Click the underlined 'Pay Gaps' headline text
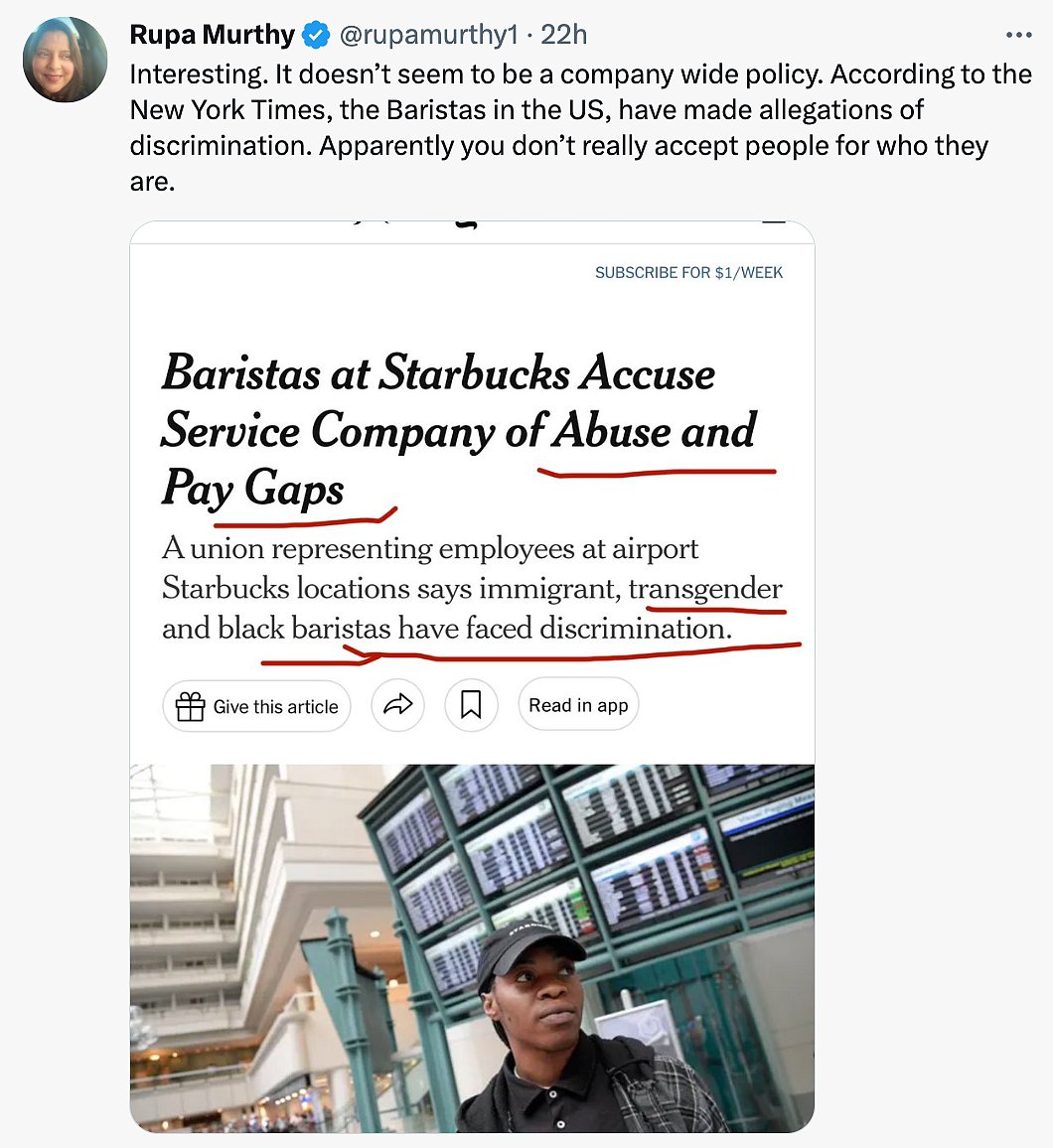 coord(252,488)
